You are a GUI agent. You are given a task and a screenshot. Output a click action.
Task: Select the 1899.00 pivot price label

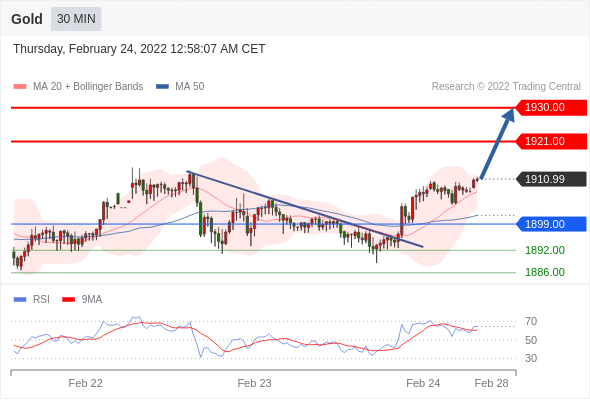click(551, 224)
